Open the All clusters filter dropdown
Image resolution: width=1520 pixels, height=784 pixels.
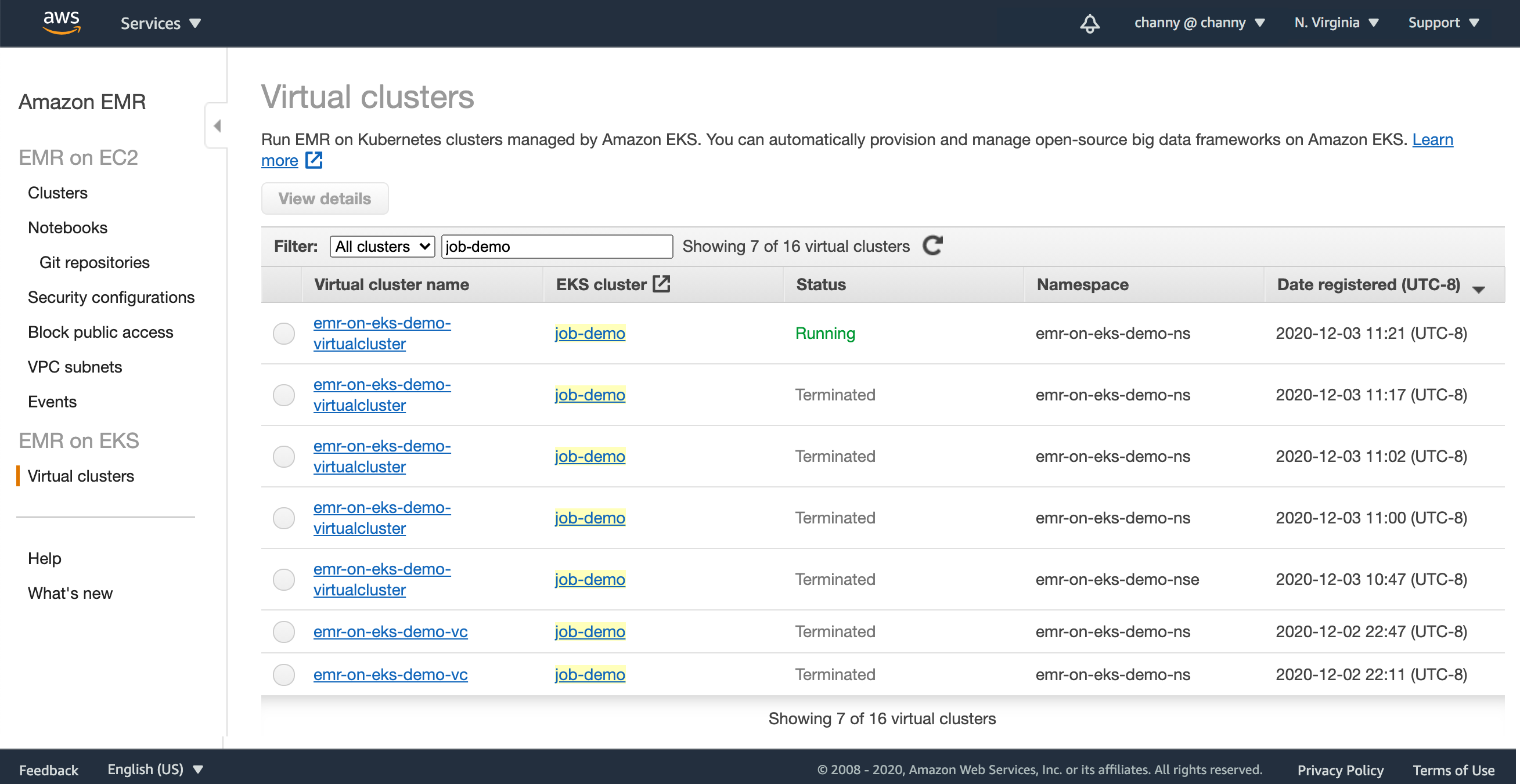(382, 246)
